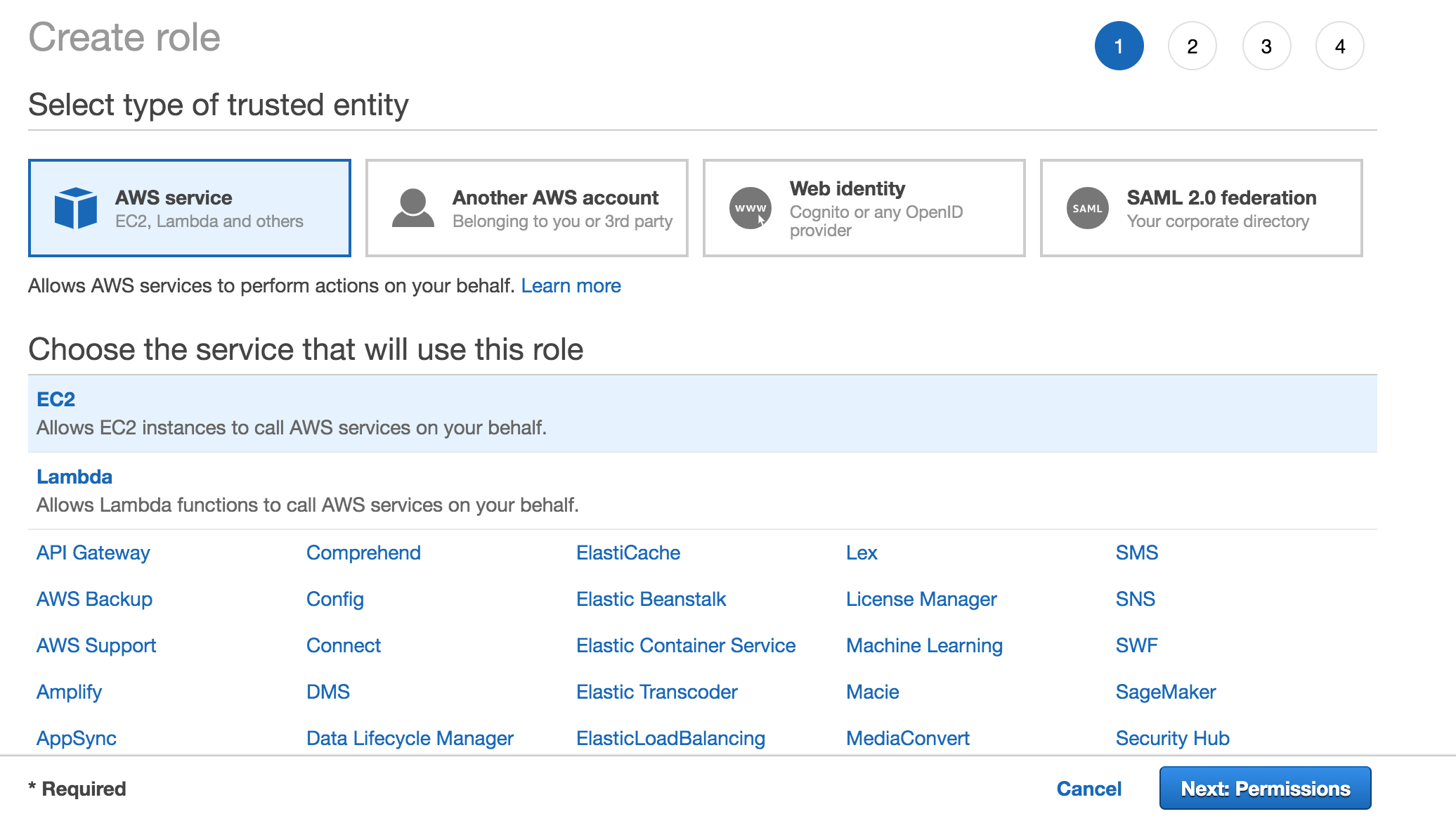Click the Next: Permissions button
Screen dimensions: 1456x821
pos(1266,789)
